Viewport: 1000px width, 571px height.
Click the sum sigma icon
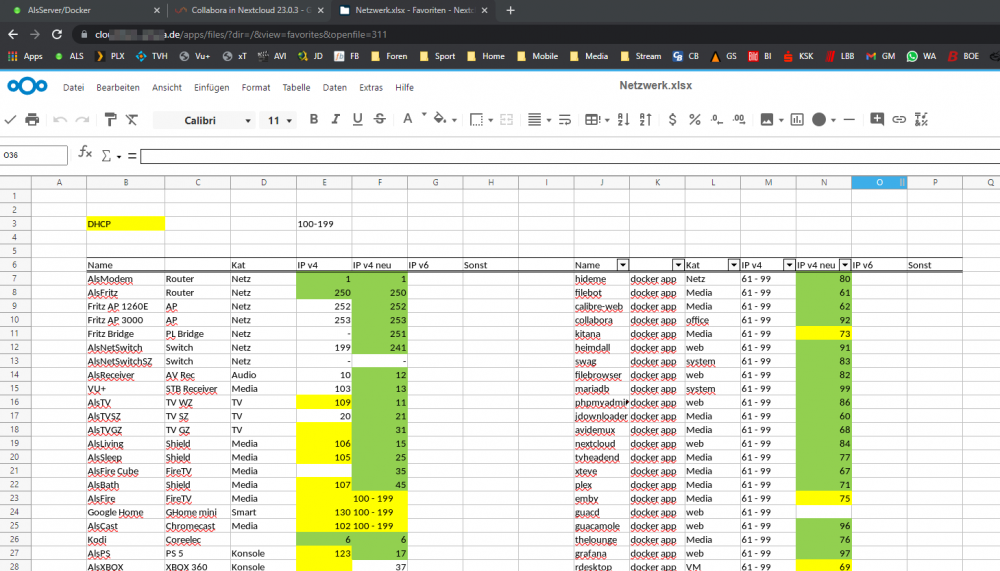click(107, 155)
